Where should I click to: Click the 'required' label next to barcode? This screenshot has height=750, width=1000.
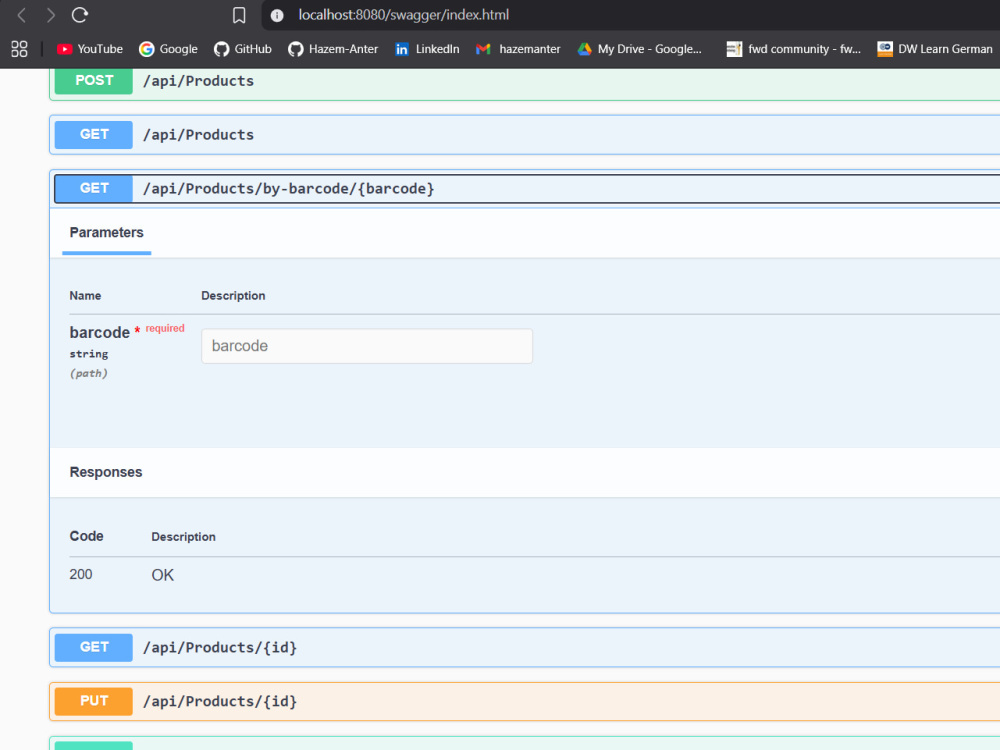(x=165, y=328)
